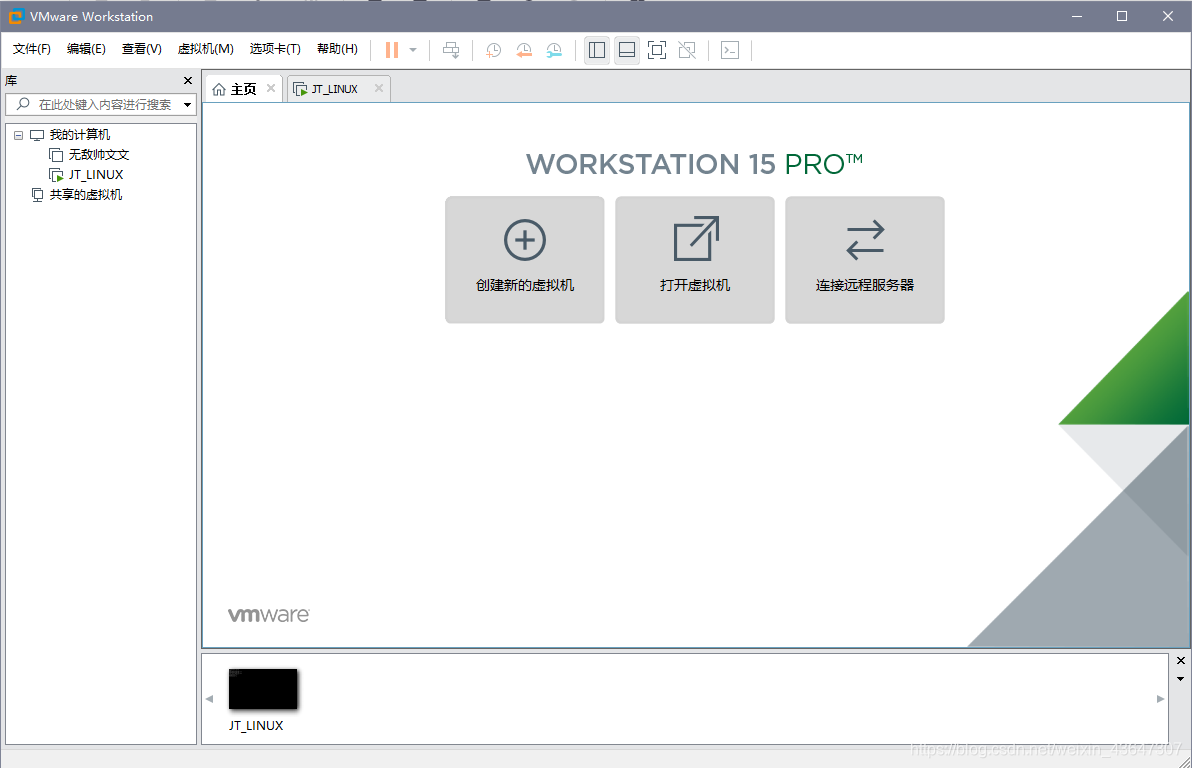Open the 虚拟机(M) menu
Viewport: 1192px width, 768px height.
click(206, 49)
